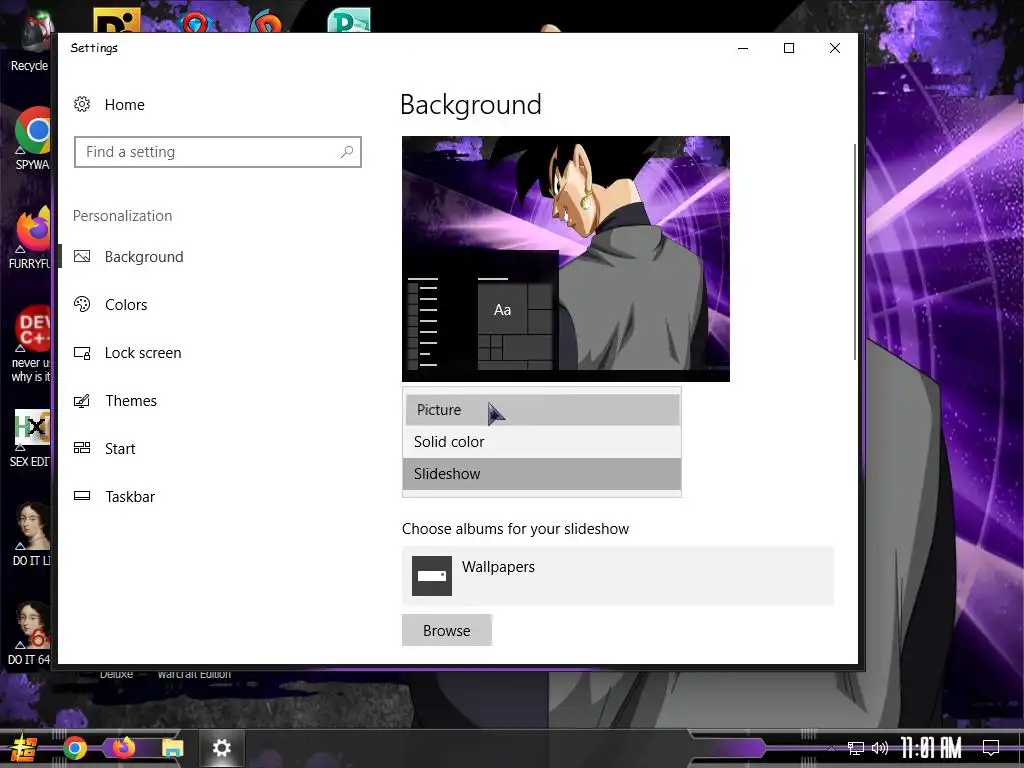
Task: Click the volume speaker tray icon
Action: click(880, 748)
